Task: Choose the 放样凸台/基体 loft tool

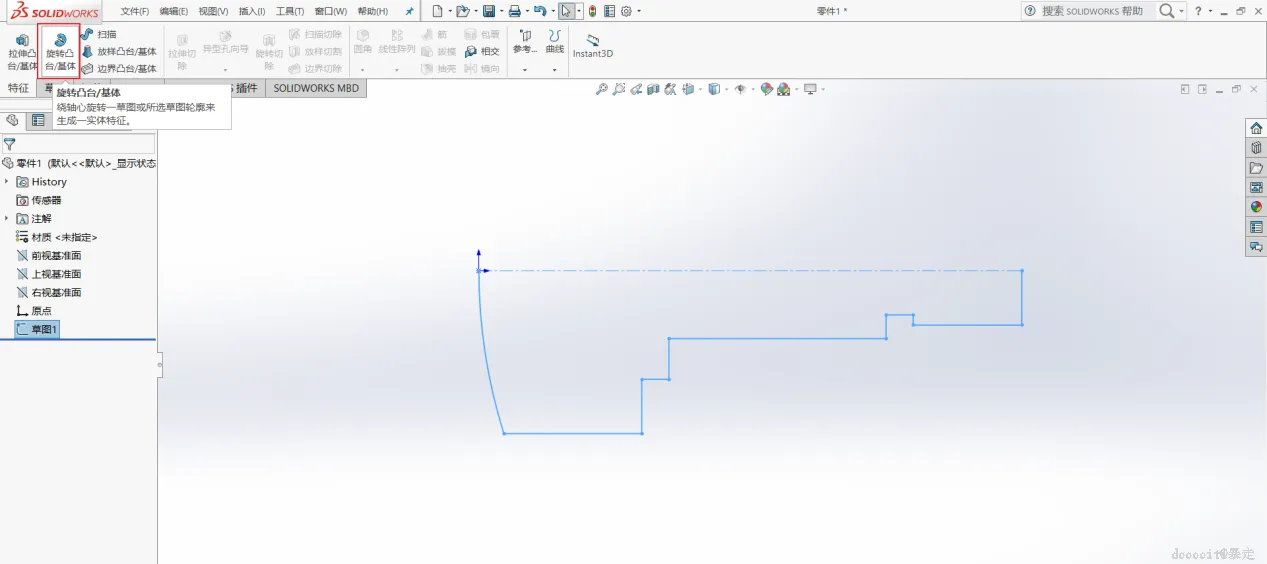Action: 119,51
